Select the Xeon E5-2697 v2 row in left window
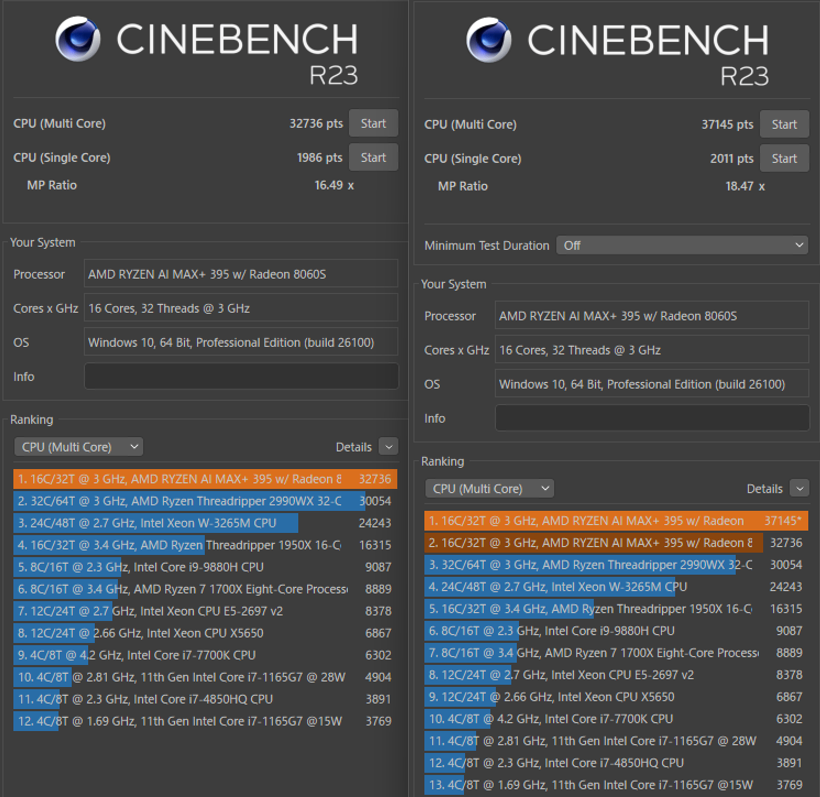820x797 pixels. click(x=205, y=611)
